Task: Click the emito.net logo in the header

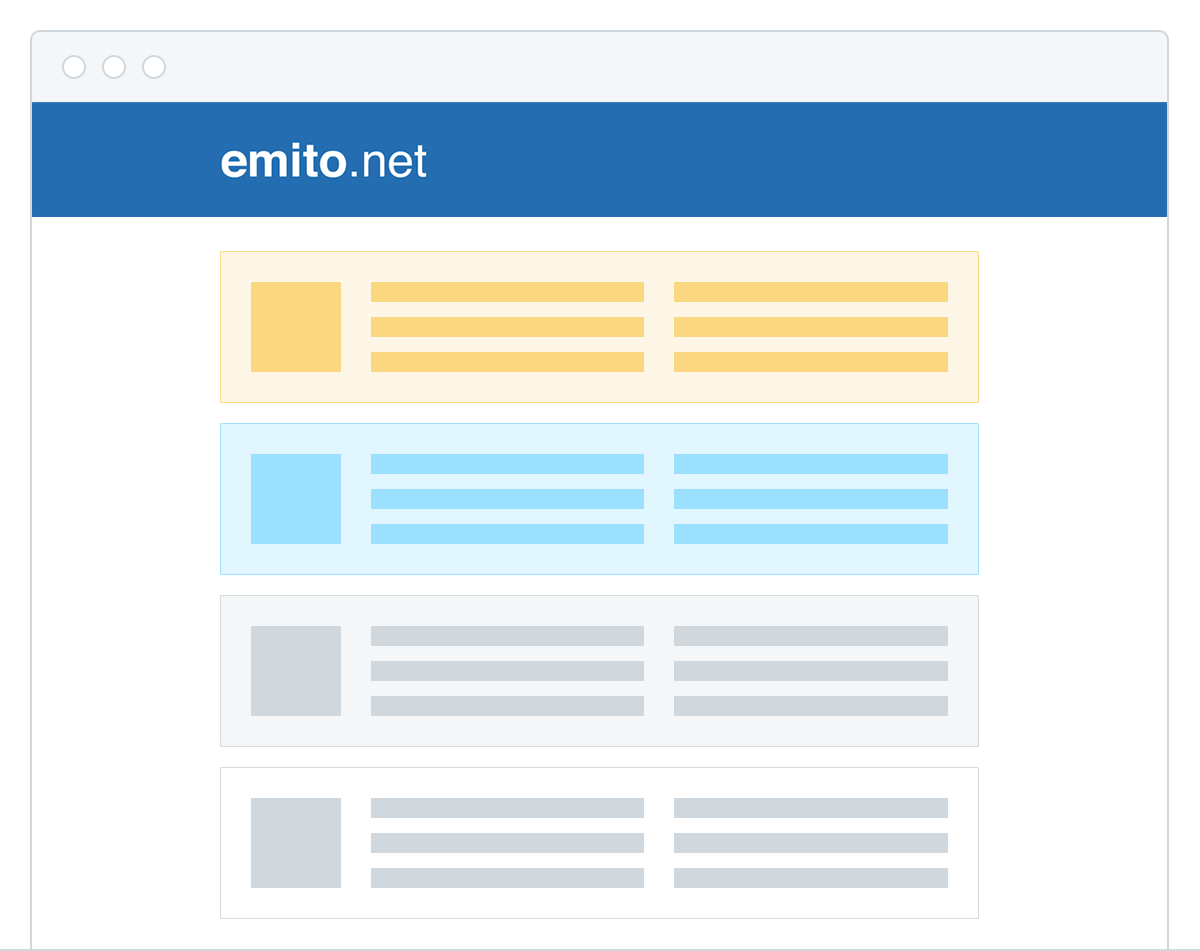Action: coord(323,161)
